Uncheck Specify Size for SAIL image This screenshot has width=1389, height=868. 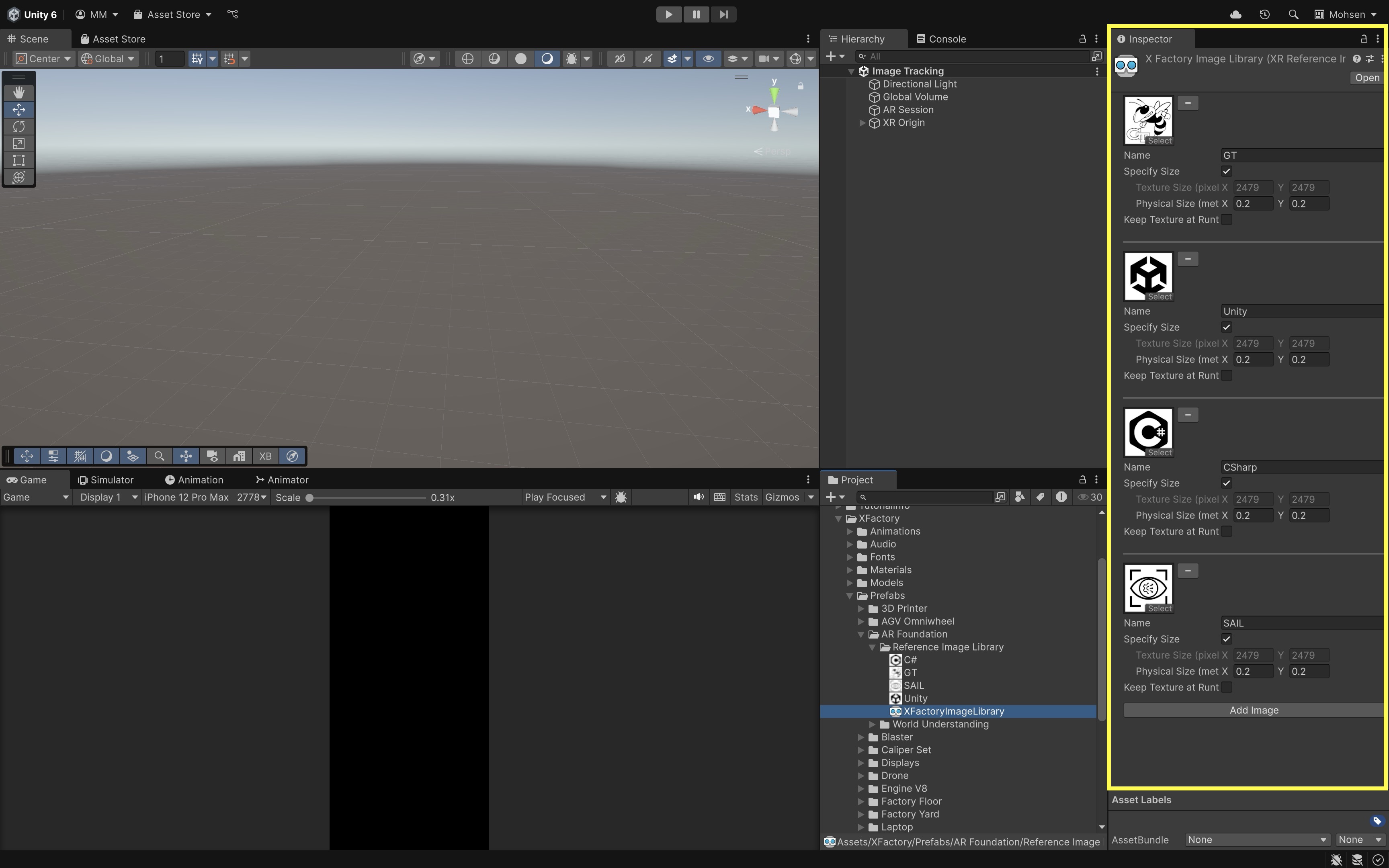pos(1227,639)
